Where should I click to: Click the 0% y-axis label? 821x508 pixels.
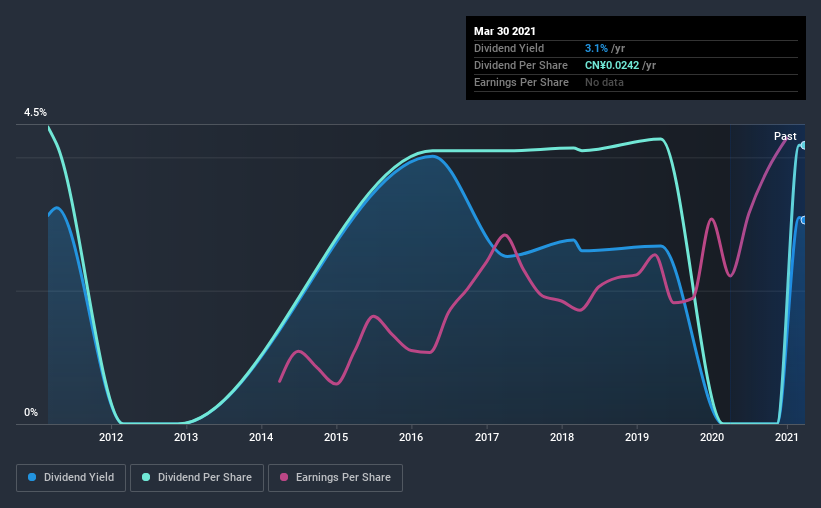[x=31, y=413]
